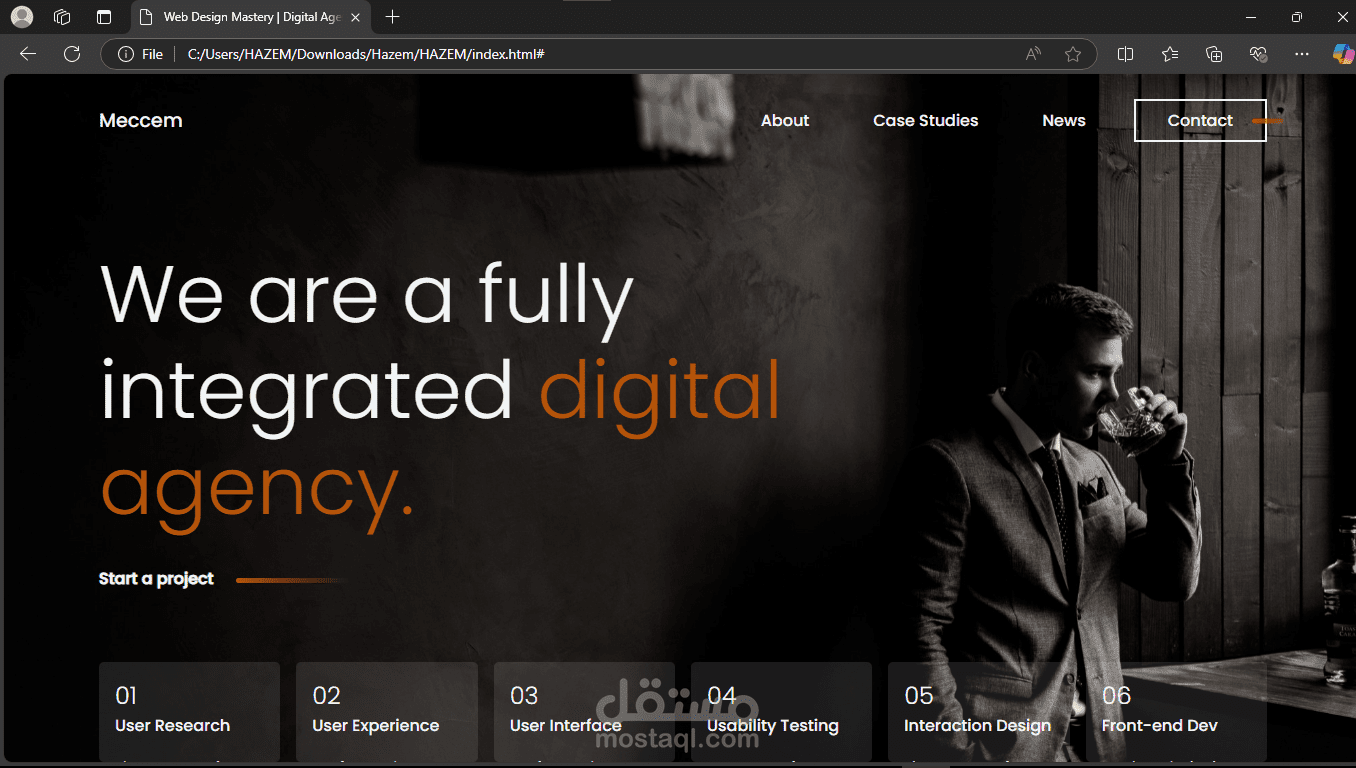Open the Favorites list icon
The width and height of the screenshot is (1356, 768).
(1170, 54)
